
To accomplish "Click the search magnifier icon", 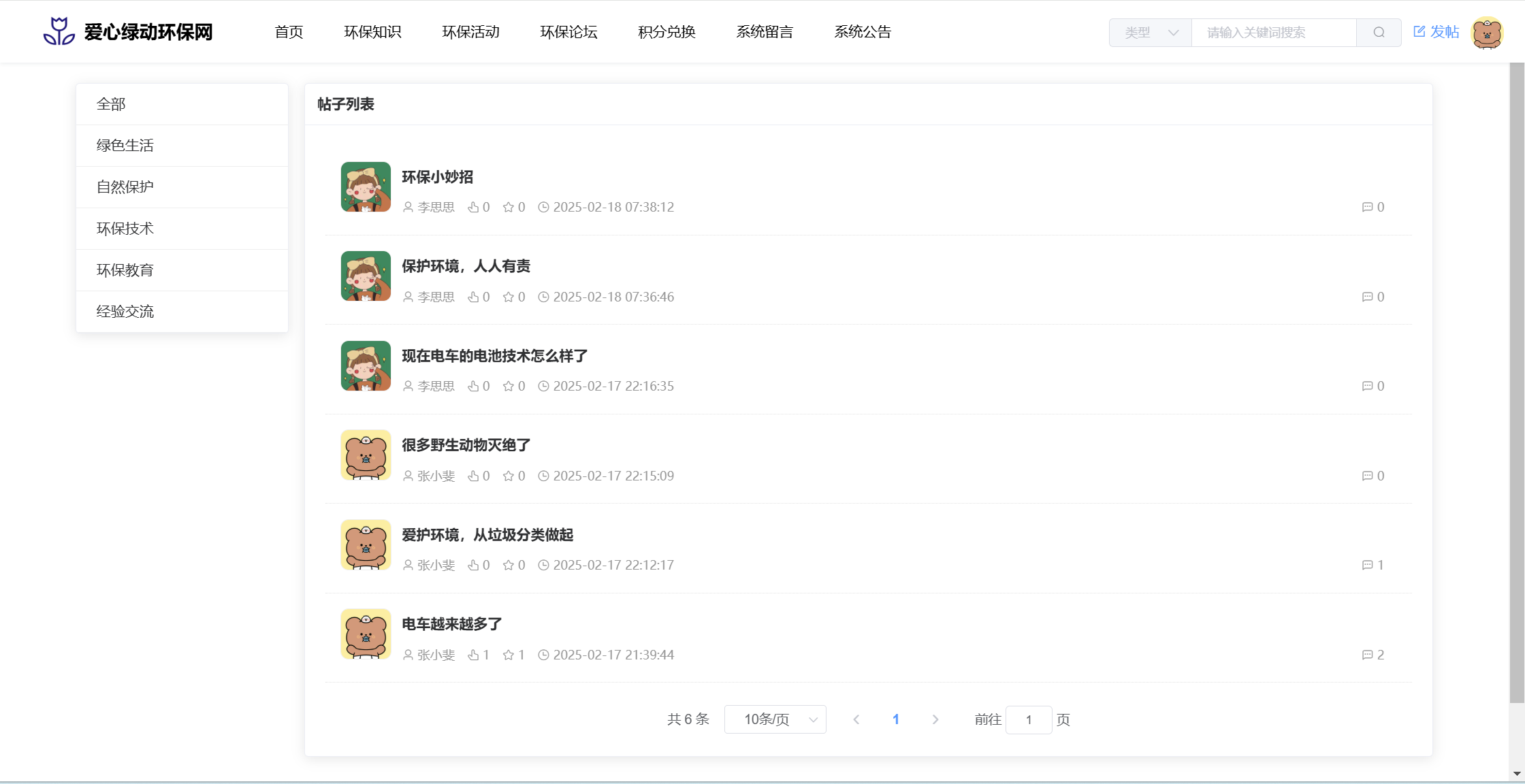I will pyautogui.click(x=1379, y=33).
